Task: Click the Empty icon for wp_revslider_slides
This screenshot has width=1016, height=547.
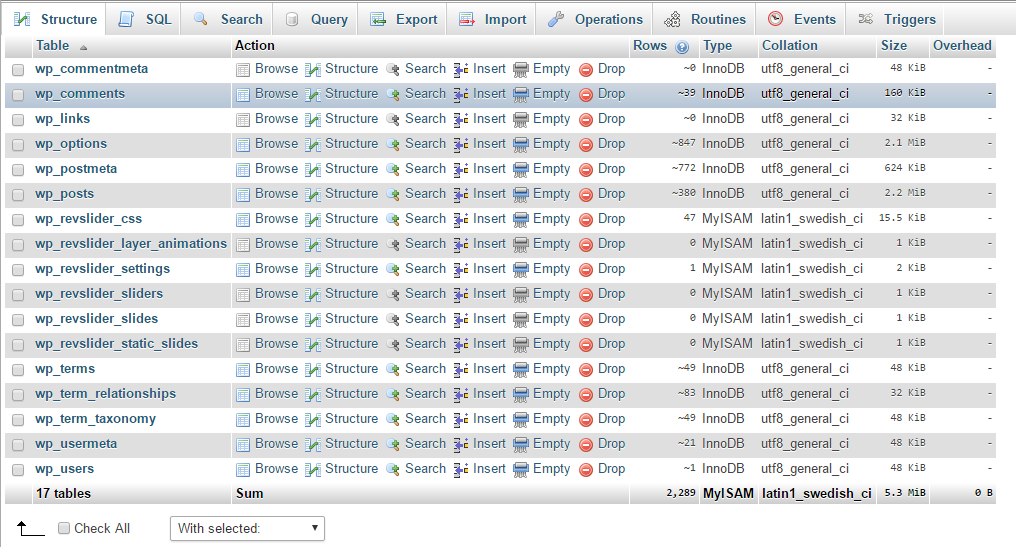Action: 520,320
